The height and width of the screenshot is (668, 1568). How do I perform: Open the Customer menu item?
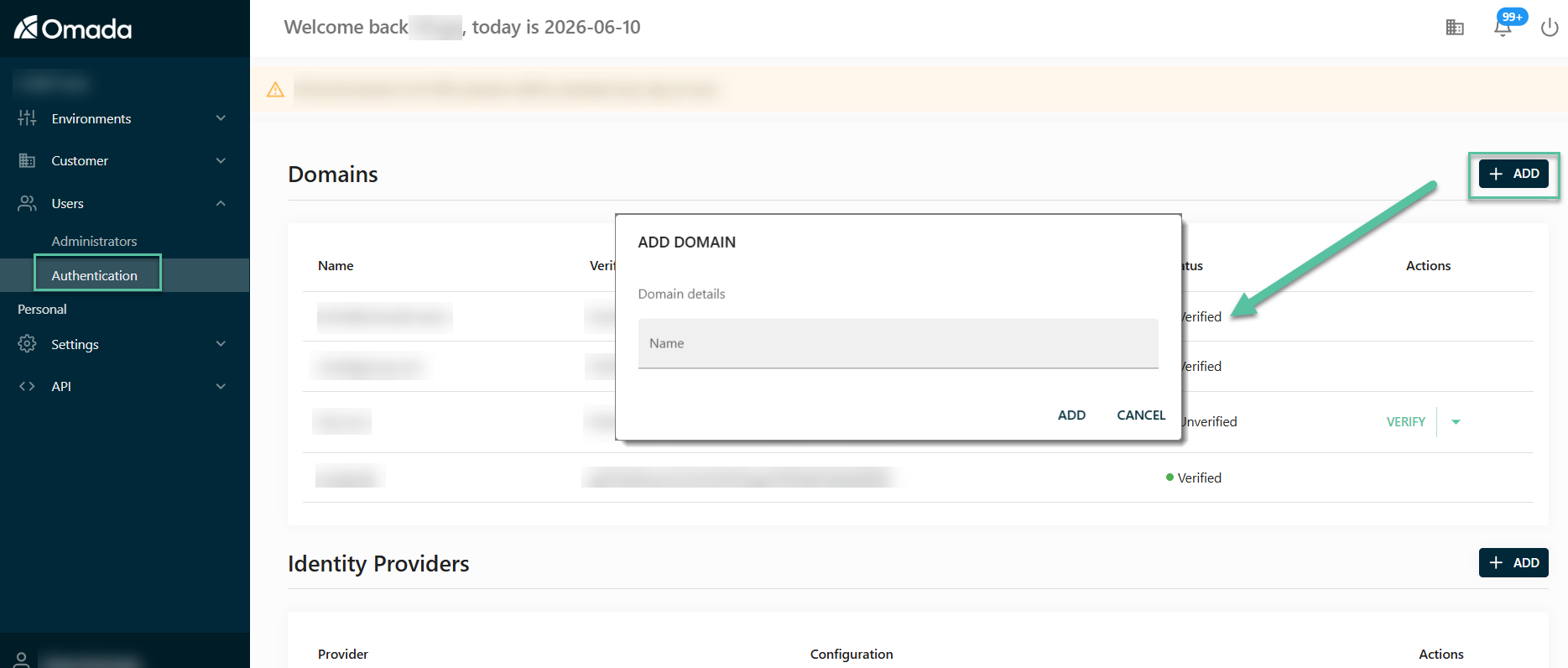pos(80,160)
